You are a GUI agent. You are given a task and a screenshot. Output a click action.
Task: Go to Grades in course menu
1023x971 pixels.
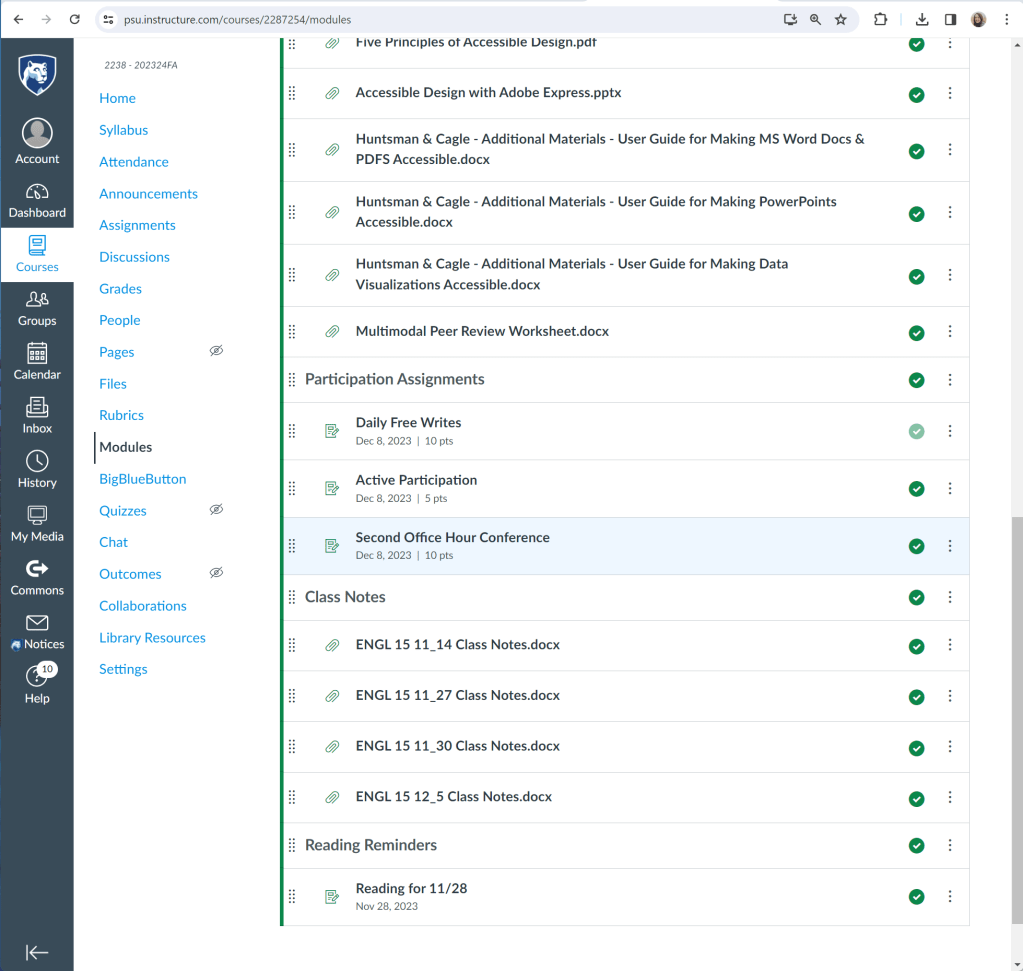[x=120, y=288]
